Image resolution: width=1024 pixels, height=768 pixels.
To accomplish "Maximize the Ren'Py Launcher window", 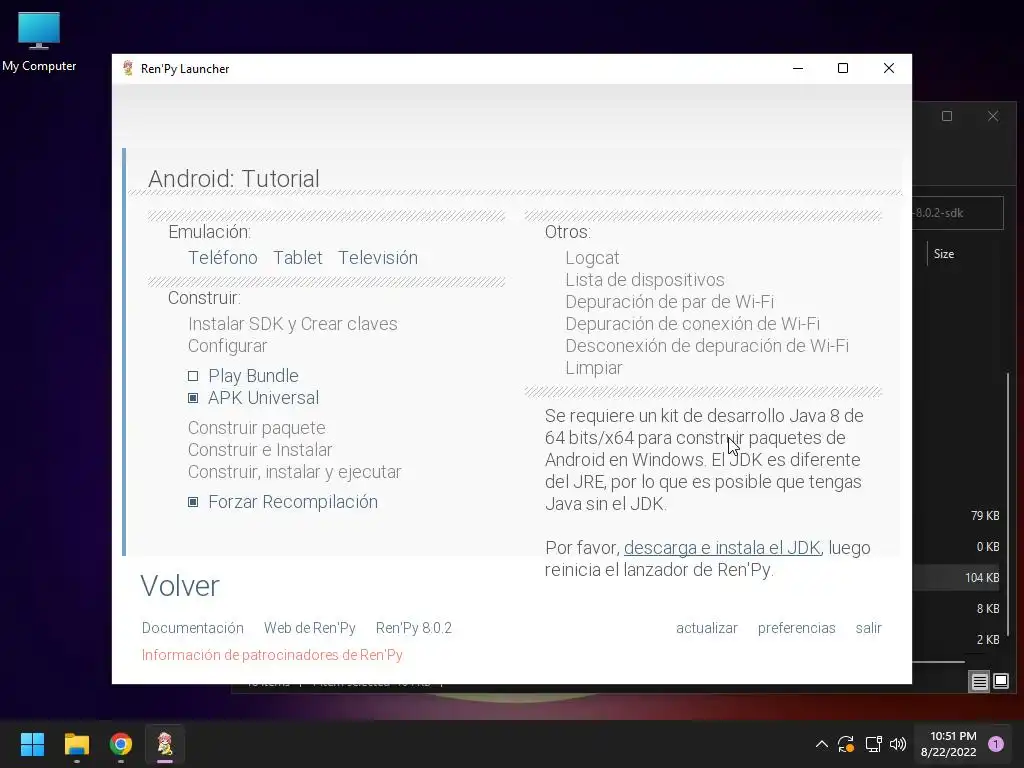I will [x=842, y=69].
